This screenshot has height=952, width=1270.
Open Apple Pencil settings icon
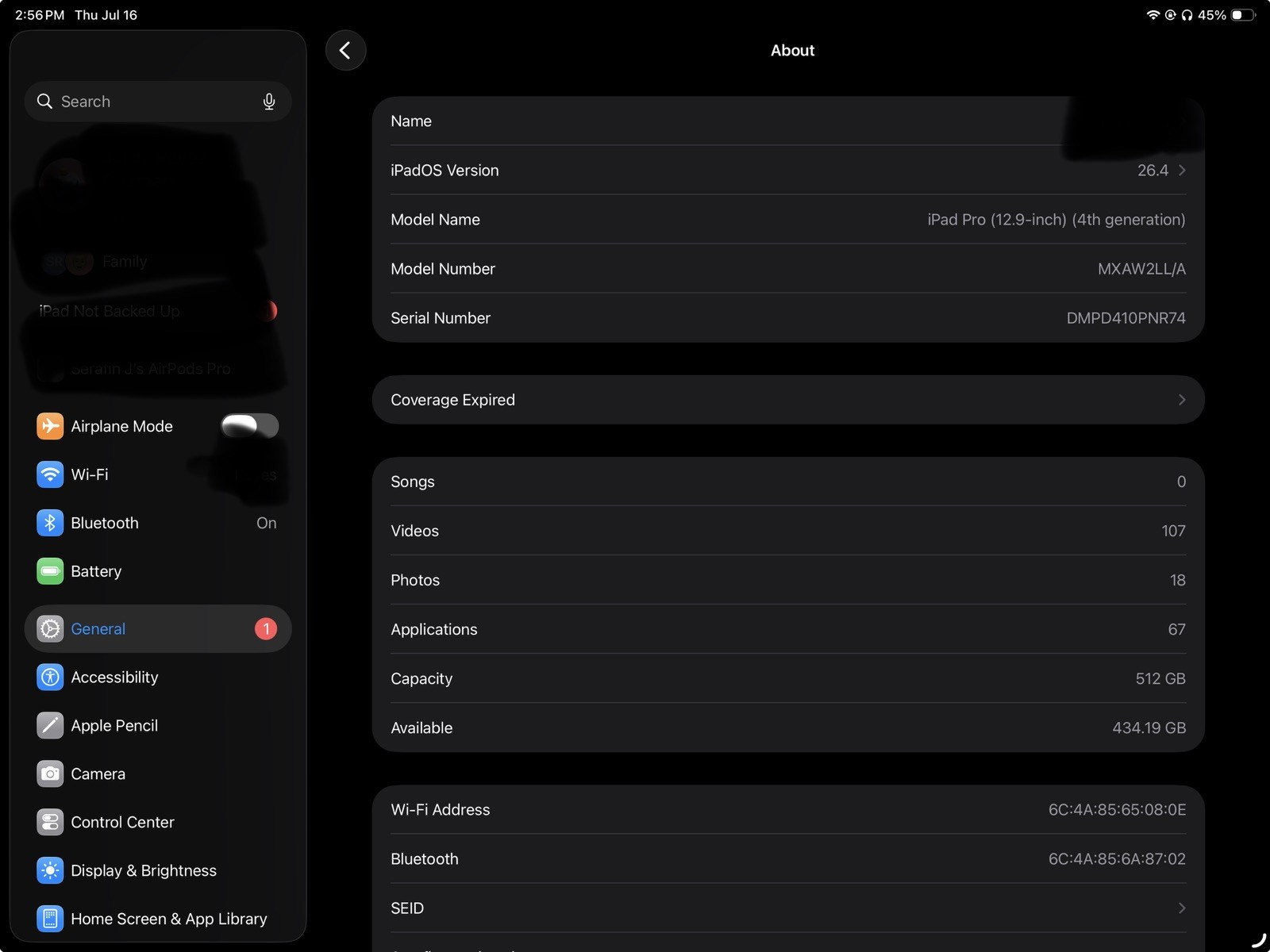point(50,726)
